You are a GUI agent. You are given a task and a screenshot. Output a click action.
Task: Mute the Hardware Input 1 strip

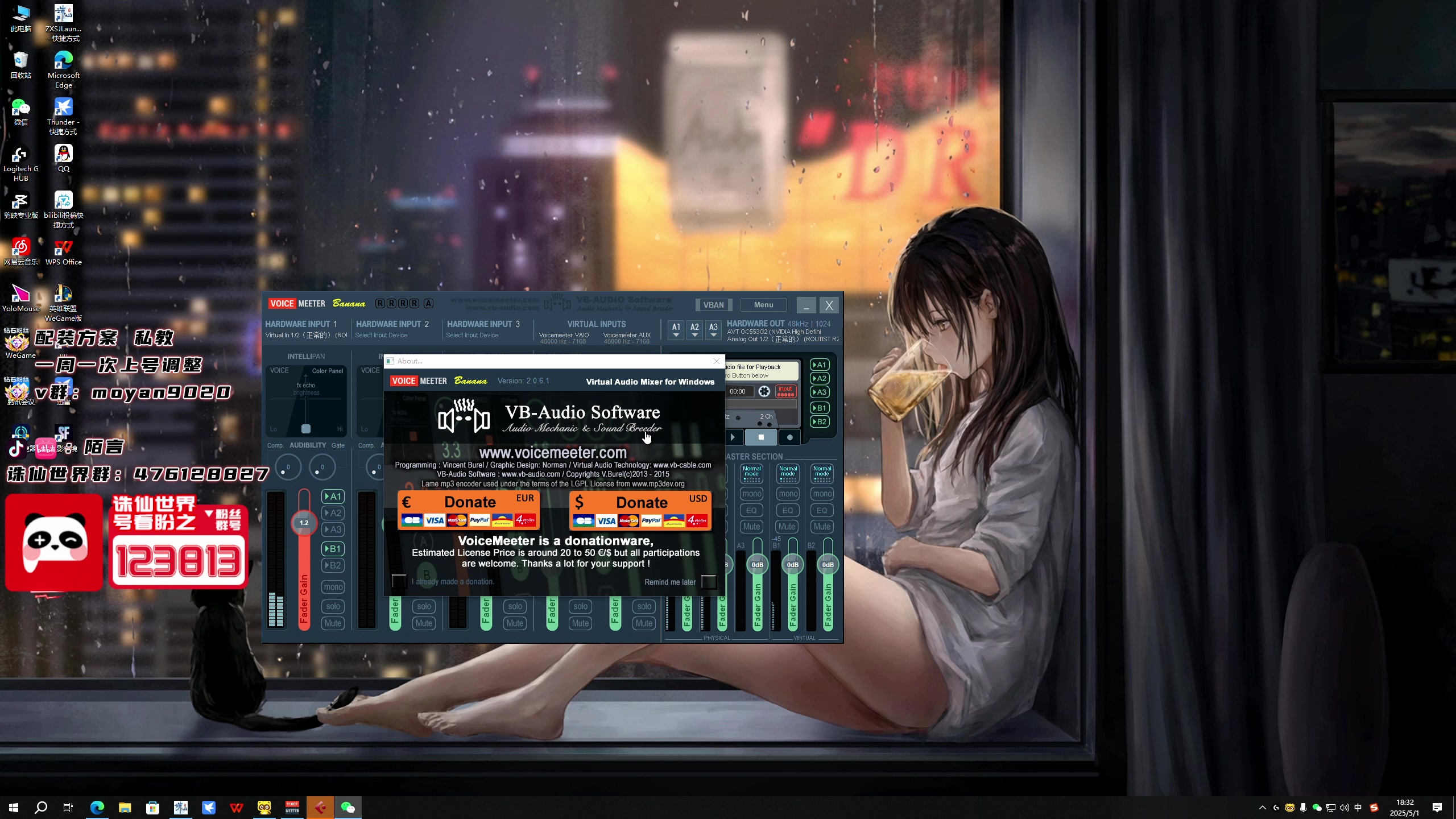(333, 623)
